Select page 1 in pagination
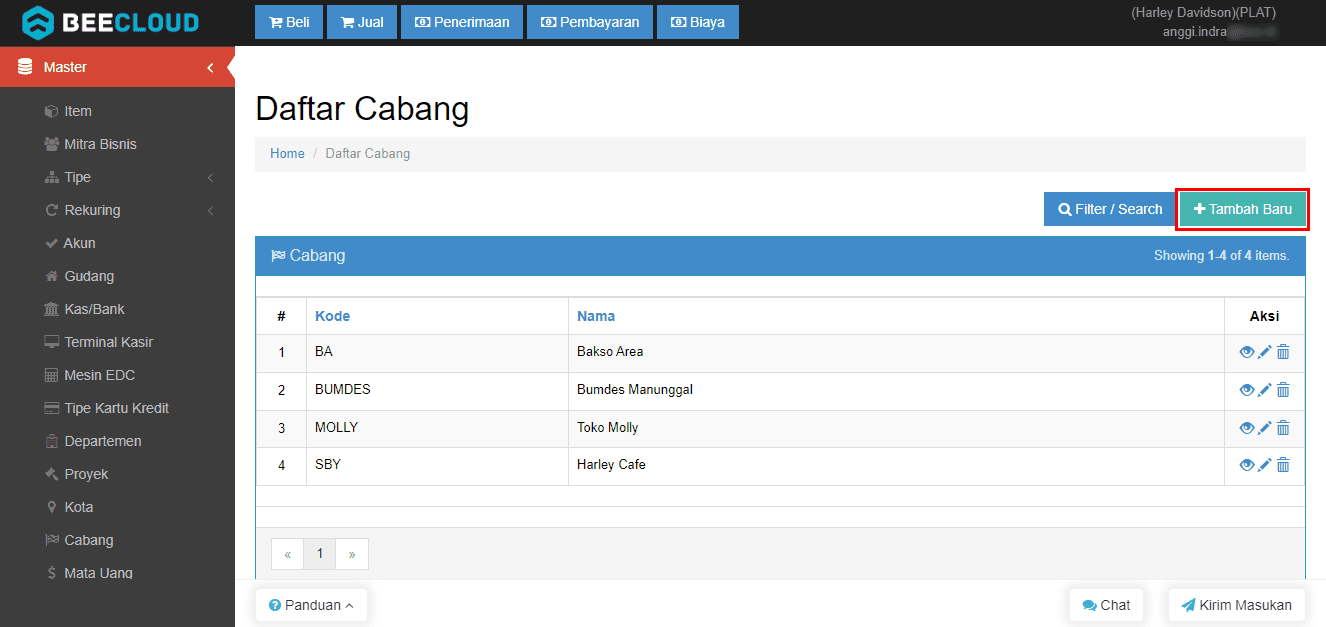Viewport: 1326px width, 627px height. (x=320, y=554)
